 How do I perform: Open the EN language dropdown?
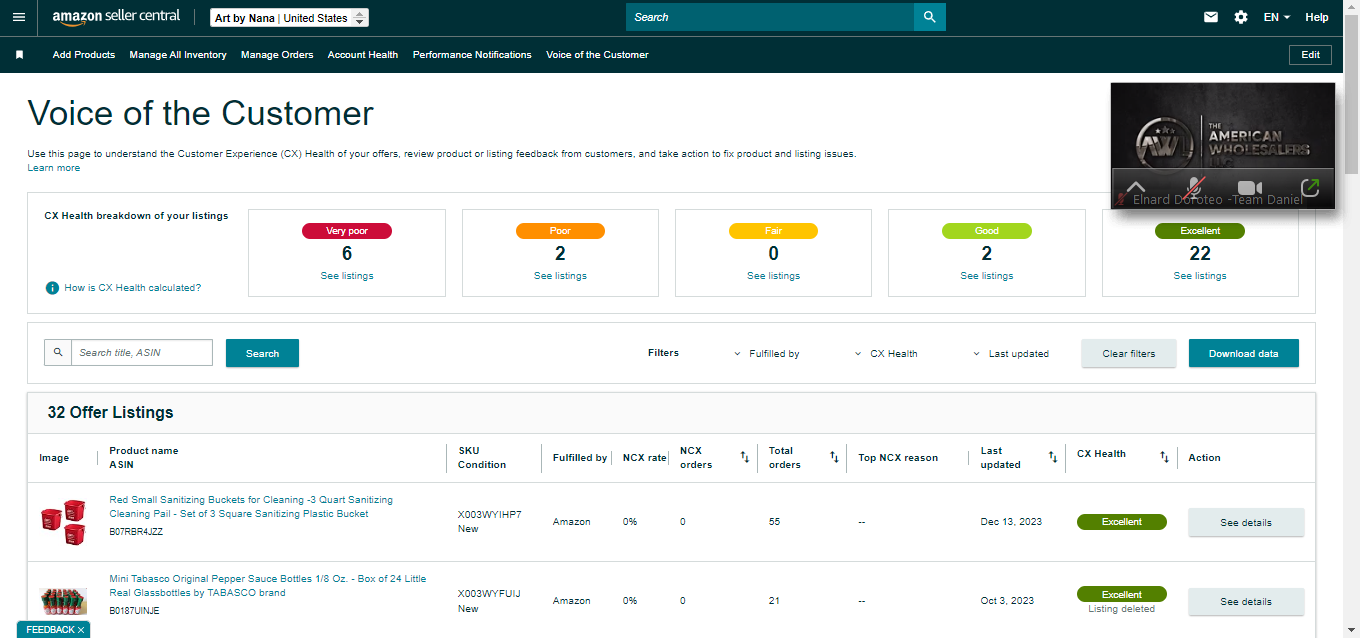(x=1276, y=17)
